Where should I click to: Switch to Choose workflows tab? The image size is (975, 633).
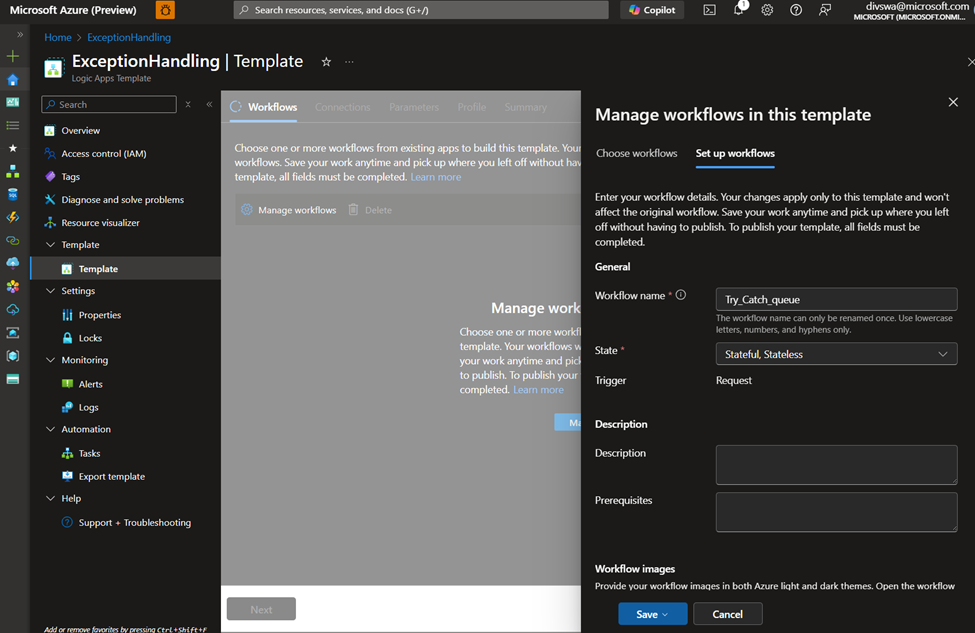tap(636, 154)
